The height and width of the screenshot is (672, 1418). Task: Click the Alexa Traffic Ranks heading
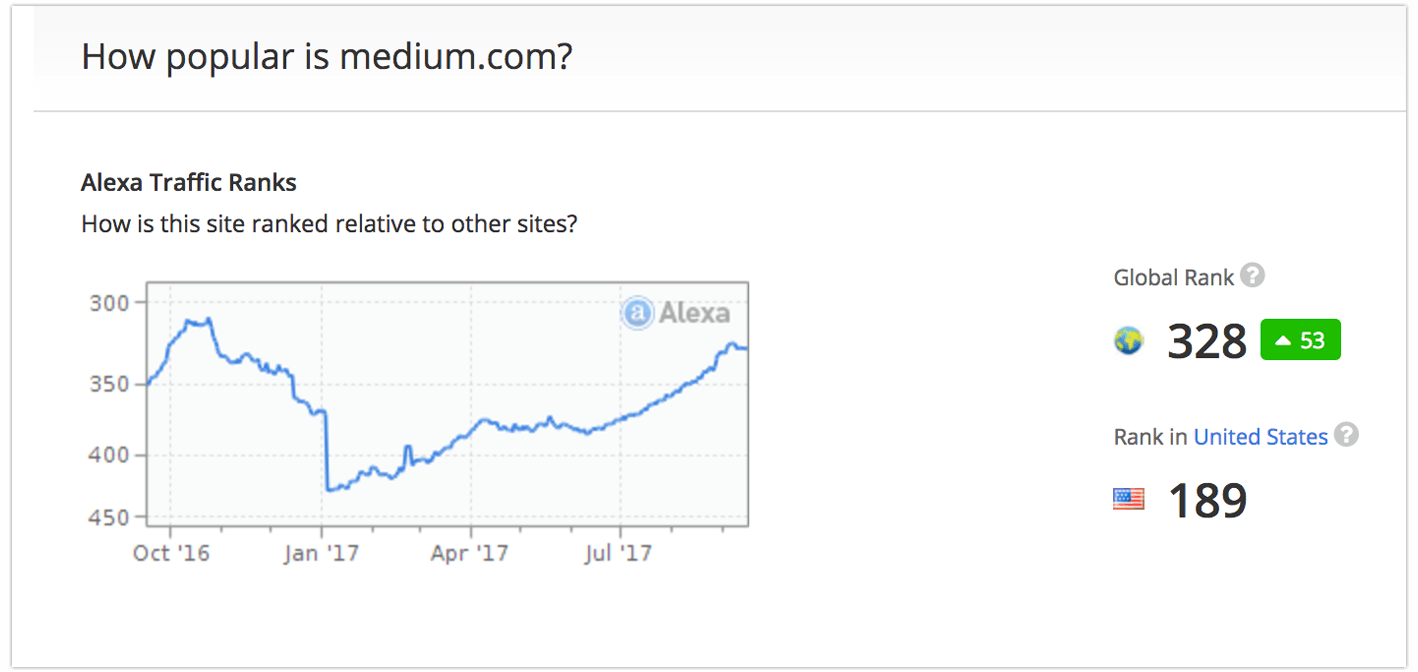pyautogui.click(x=189, y=183)
